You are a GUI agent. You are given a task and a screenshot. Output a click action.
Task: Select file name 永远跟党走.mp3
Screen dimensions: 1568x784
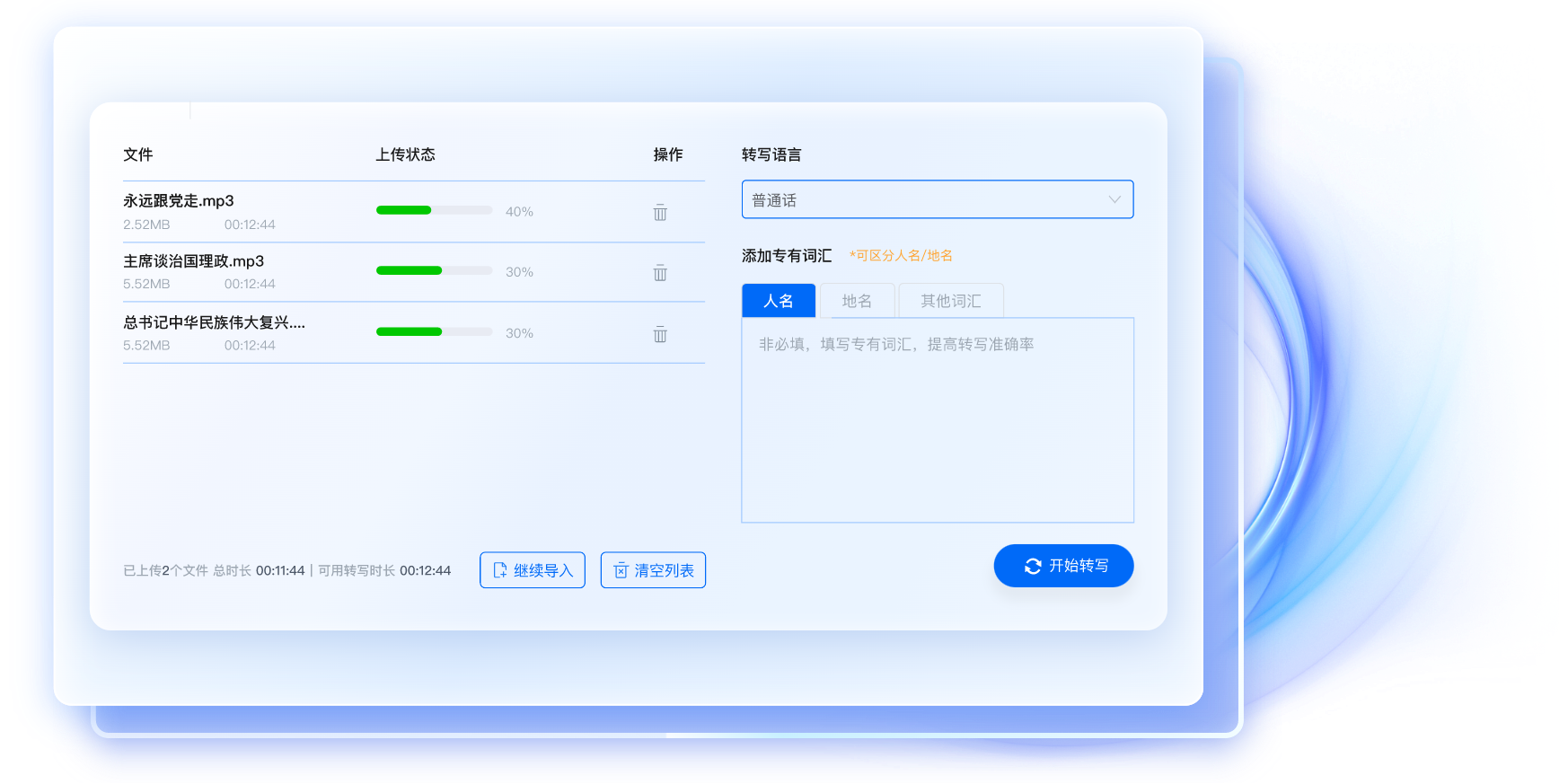[x=179, y=201]
